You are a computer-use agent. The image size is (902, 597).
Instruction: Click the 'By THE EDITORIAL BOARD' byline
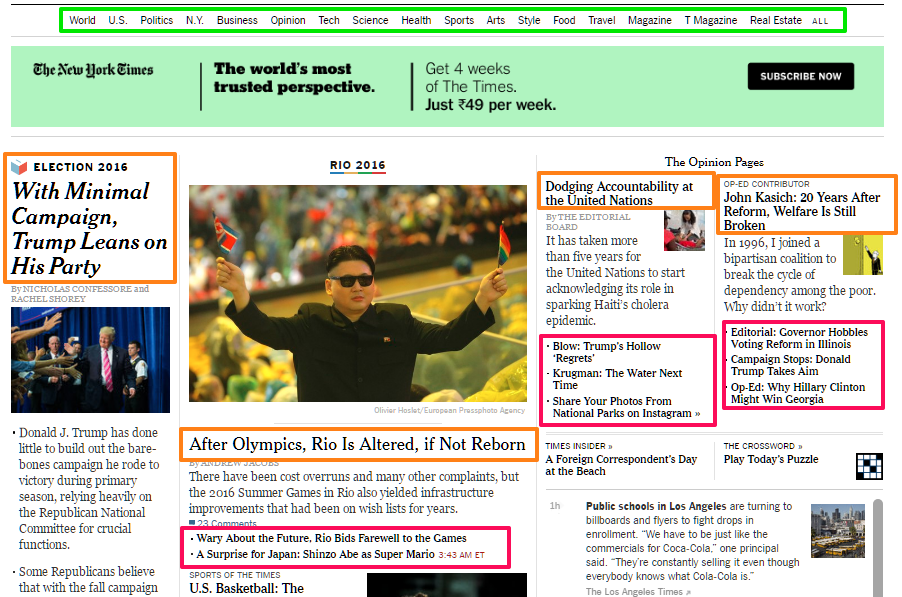(588, 221)
